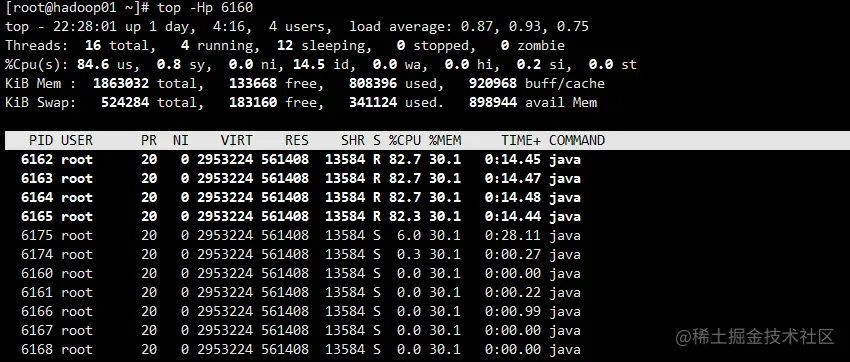Select thread PID 6165
The width and height of the screenshot is (850, 362).
point(37,216)
